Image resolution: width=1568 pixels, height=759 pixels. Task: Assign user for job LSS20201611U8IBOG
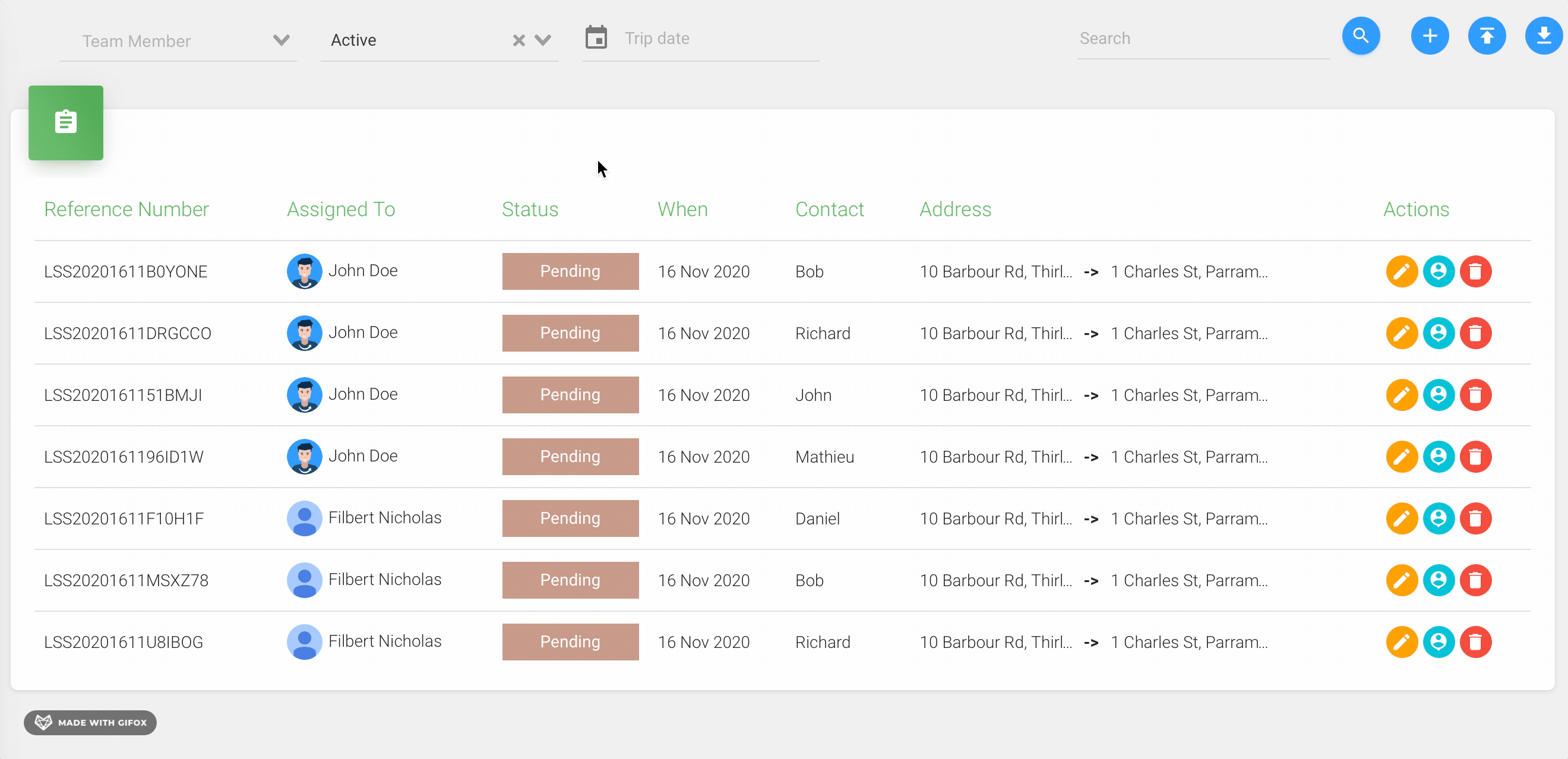point(1439,642)
